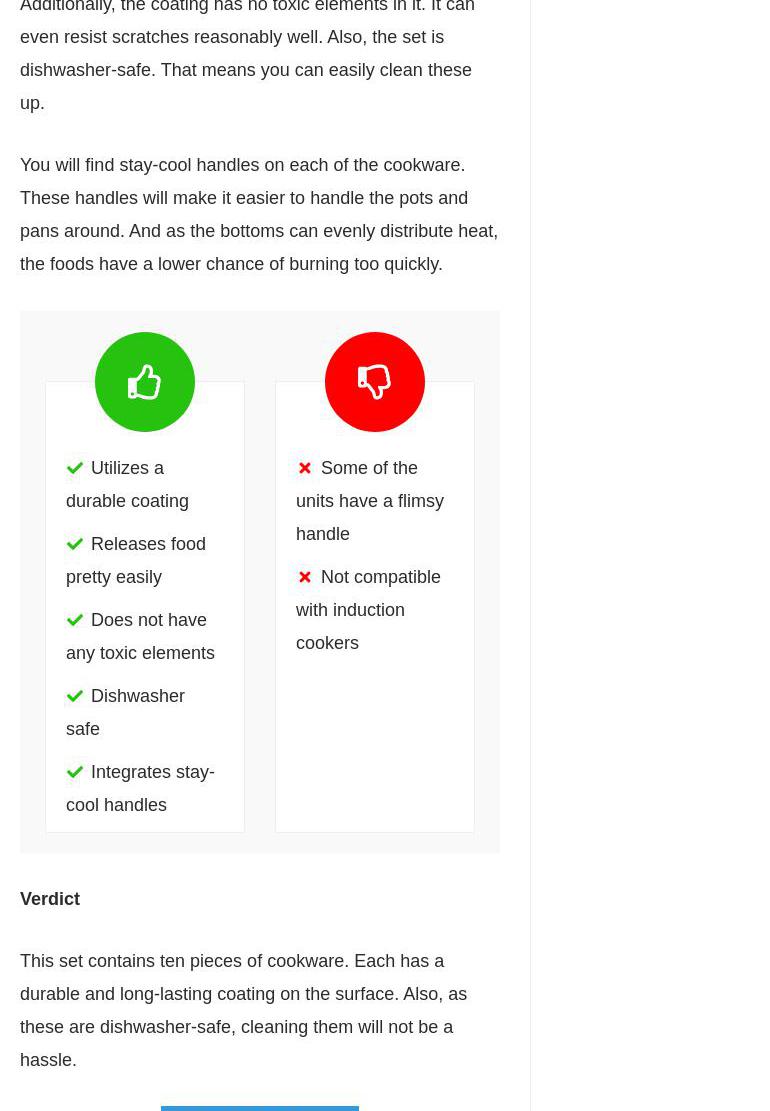The width and height of the screenshot is (770, 1111).
Task: Click checkmark beside Integrates stay-cool handles
Action: point(75,772)
